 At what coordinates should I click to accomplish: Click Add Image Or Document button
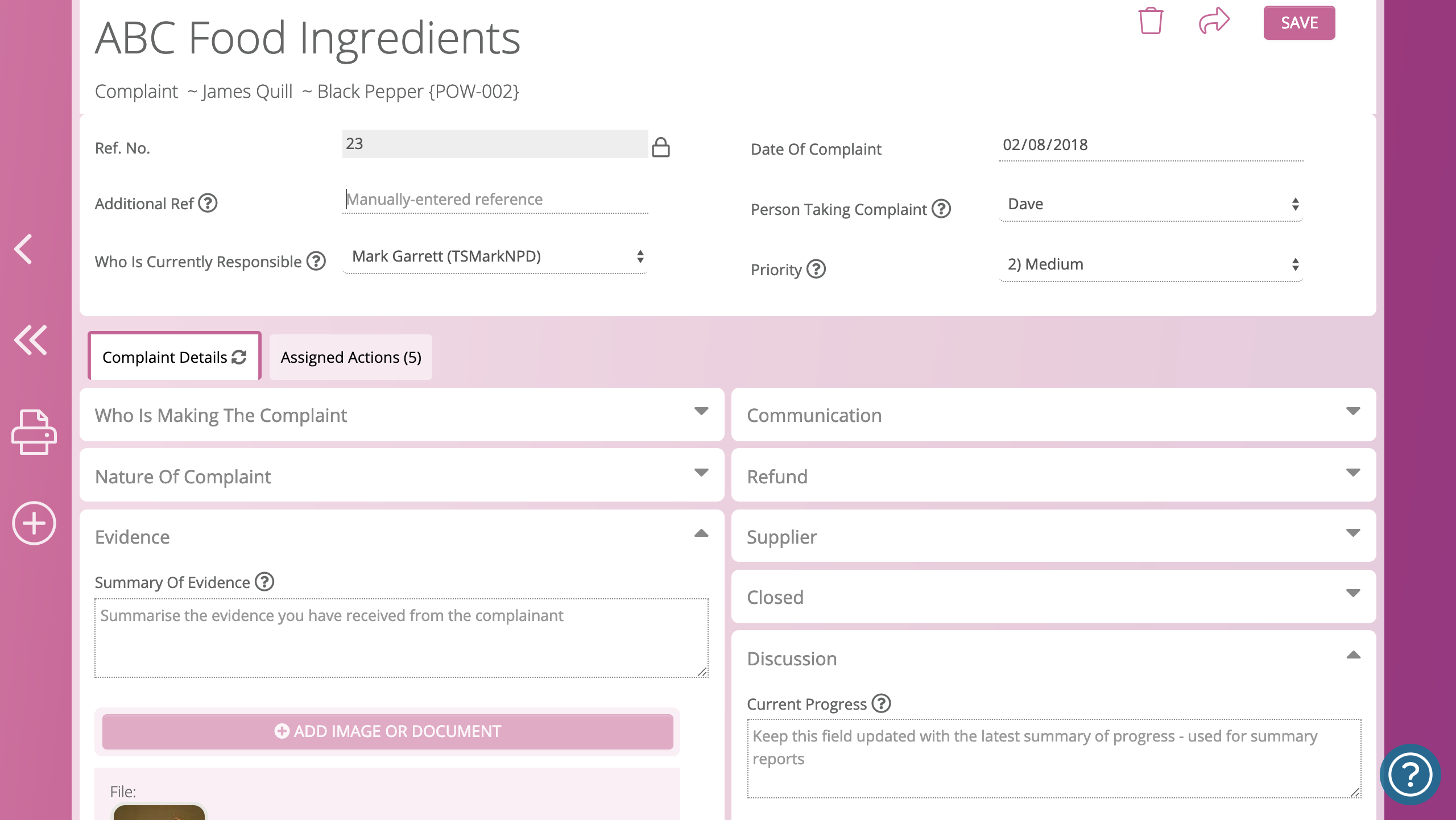tap(388, 731)
